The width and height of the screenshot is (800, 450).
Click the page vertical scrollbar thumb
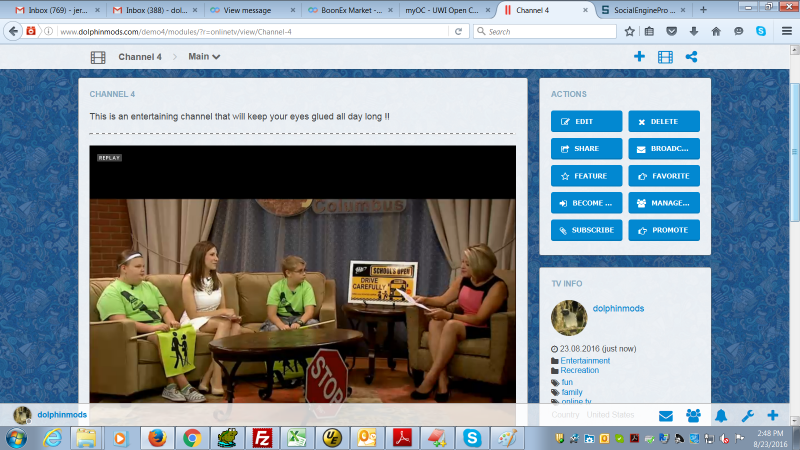pos(794,152)
